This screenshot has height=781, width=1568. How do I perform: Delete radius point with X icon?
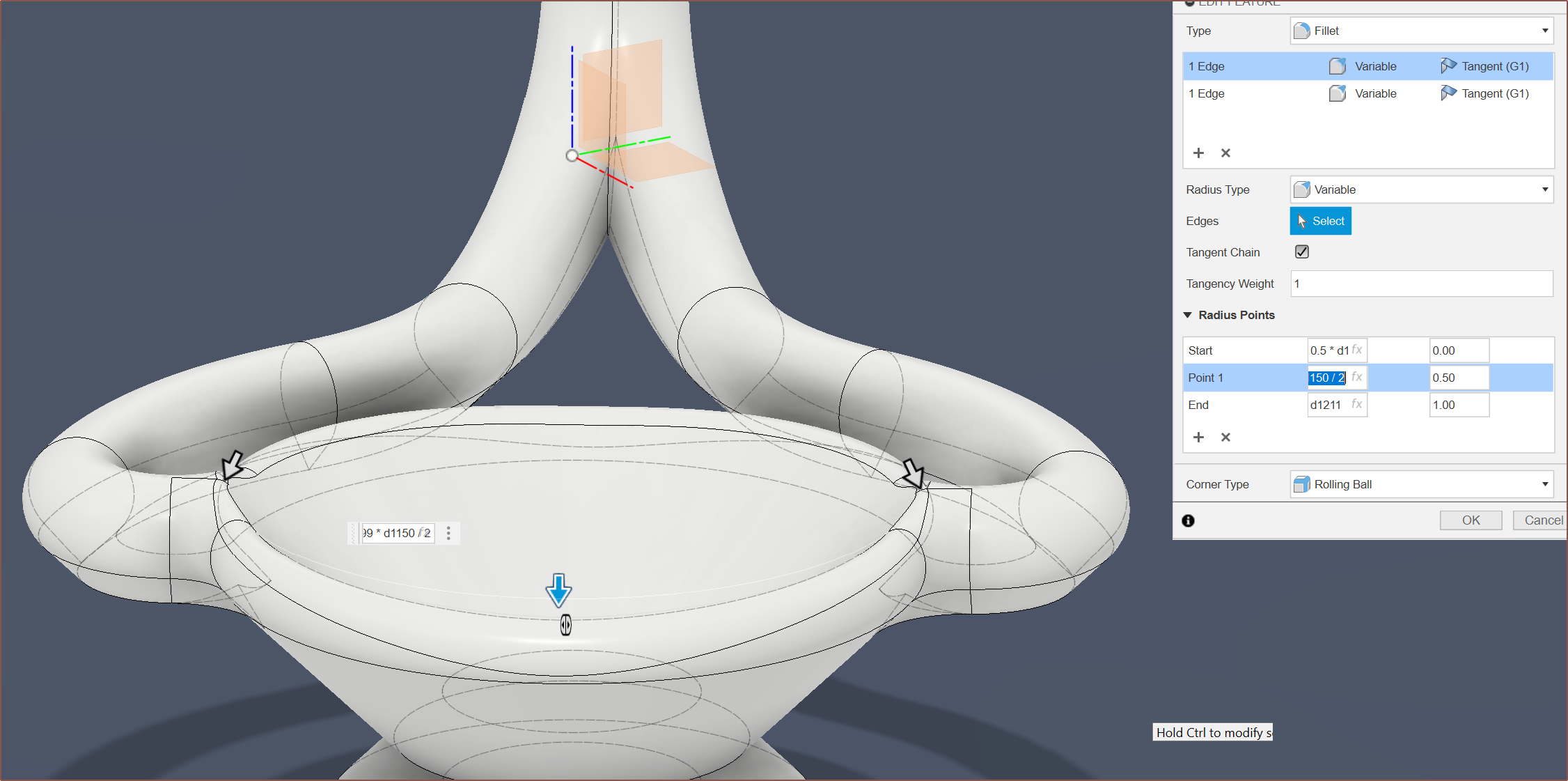1225,437
